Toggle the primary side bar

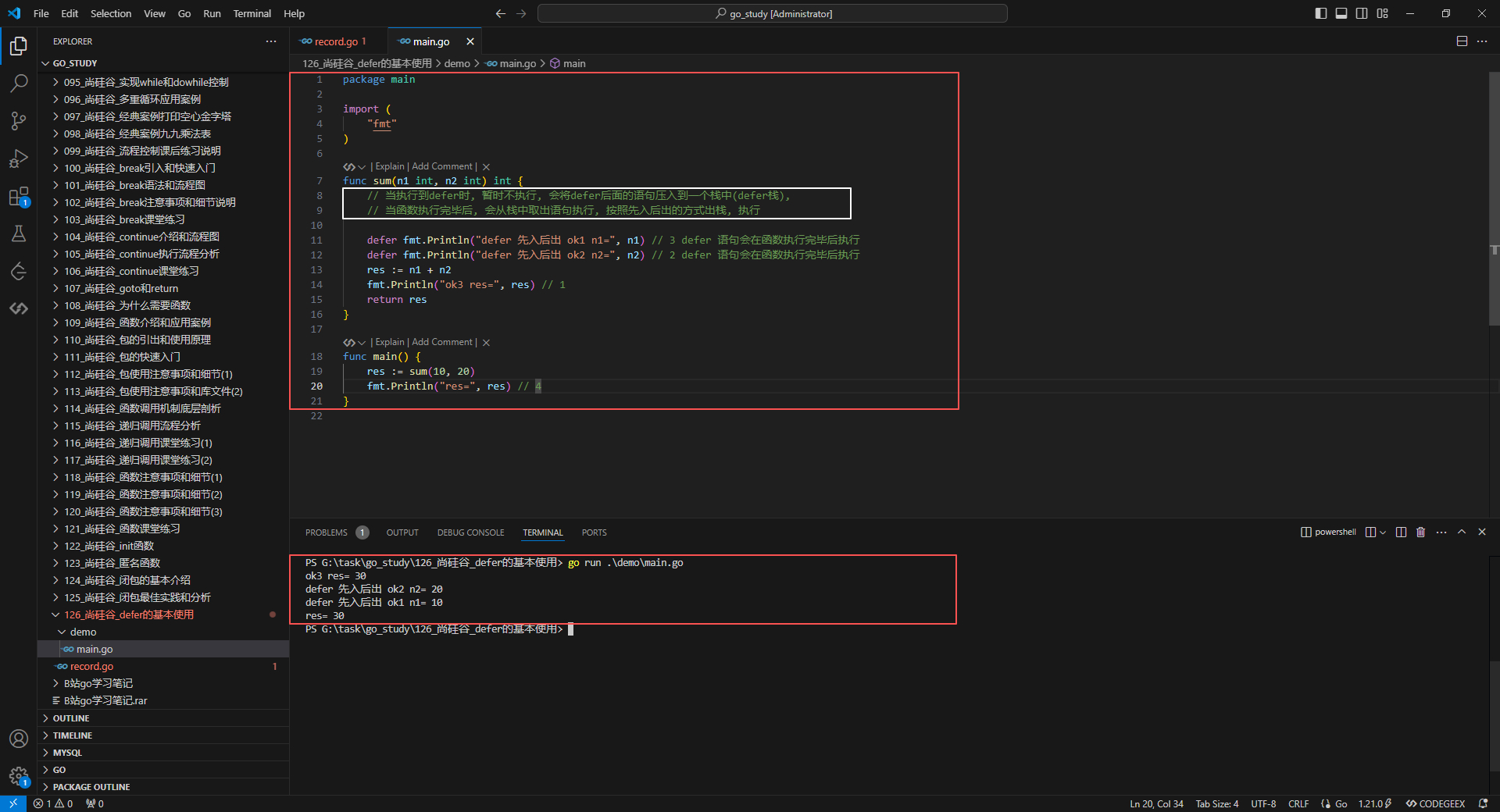click(1321, 13)
